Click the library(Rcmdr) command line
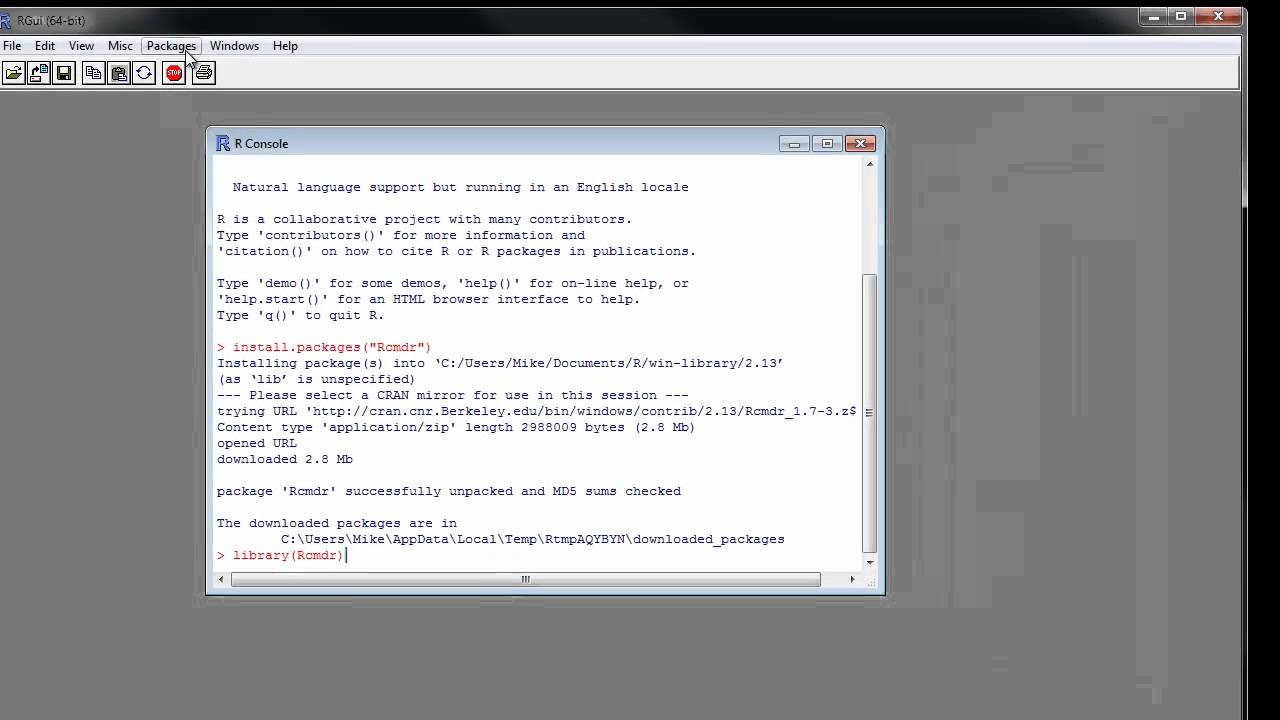Screen dimensions: 1280x720 coord(282,555)
